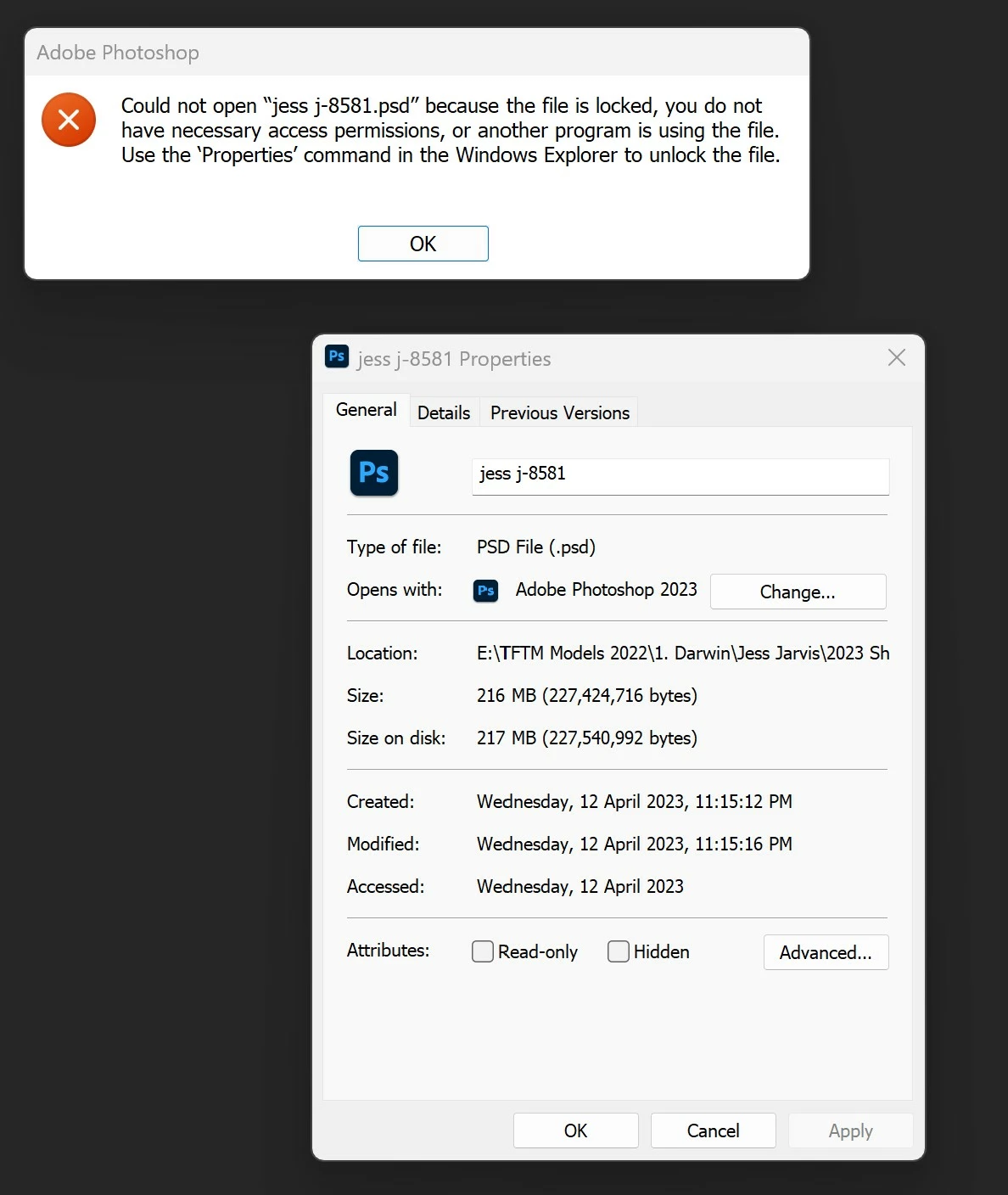The width and height of the screenshot is (1008, 1195).
Task: Toggle the Hidden attribute checkbox
Action: click(x=619, y=951)
